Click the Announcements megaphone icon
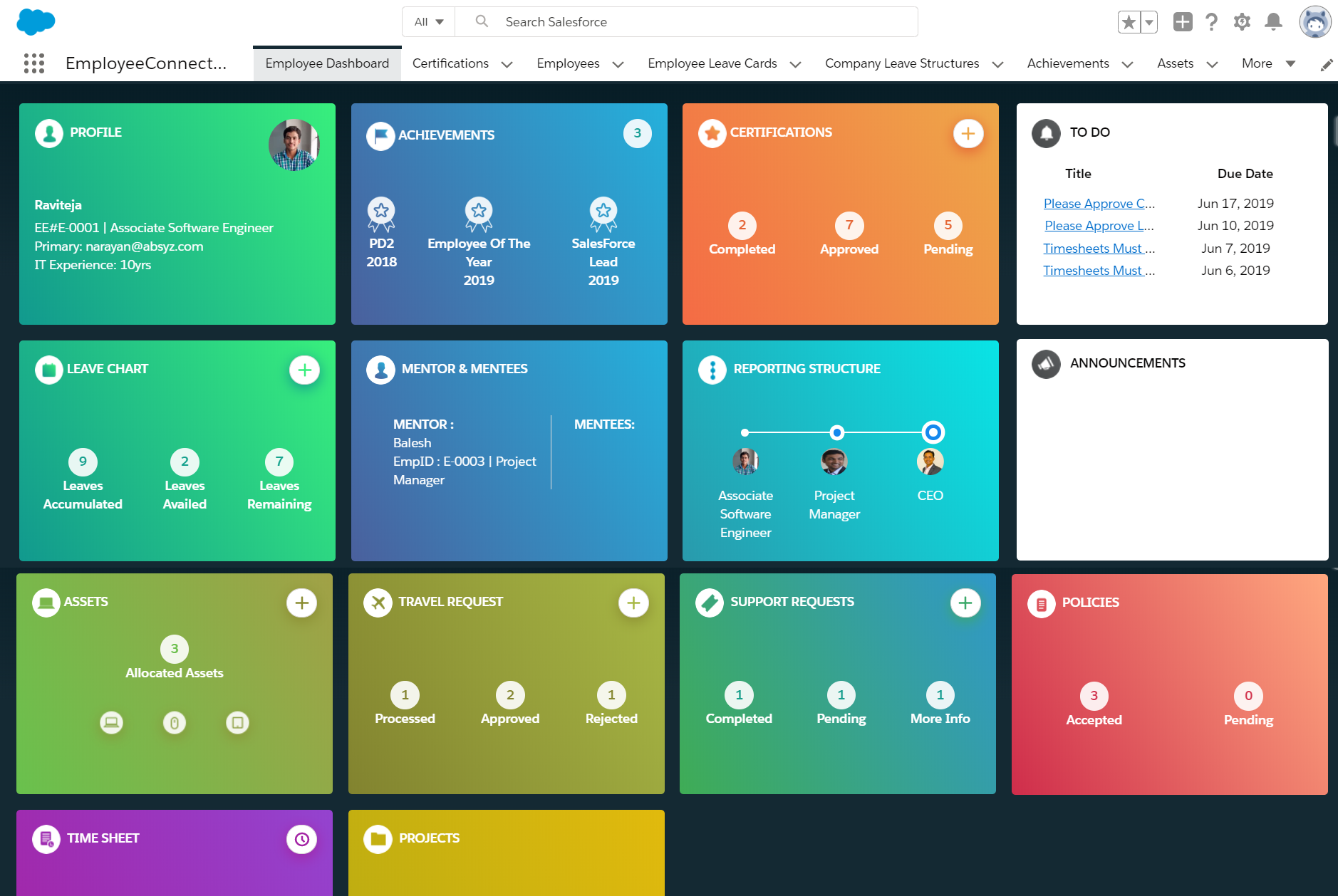Image resolution: width=1338 pixels, height=896 pixels. 1045,364
